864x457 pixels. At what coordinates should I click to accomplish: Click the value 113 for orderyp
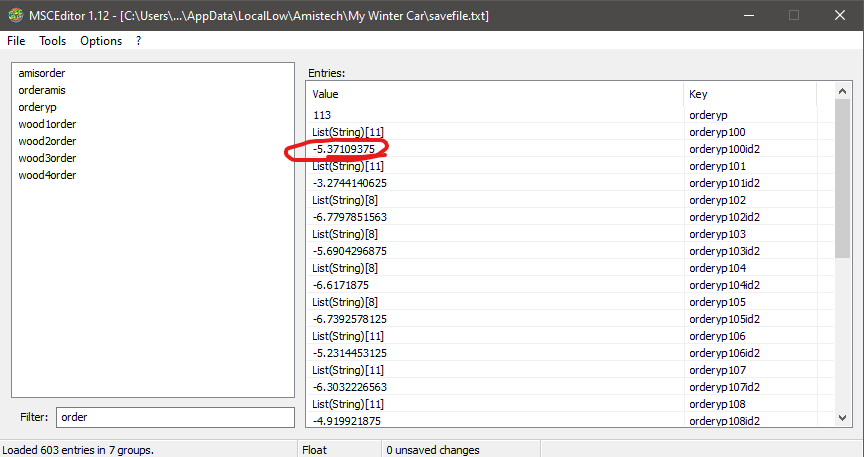[x=322, y=115]
